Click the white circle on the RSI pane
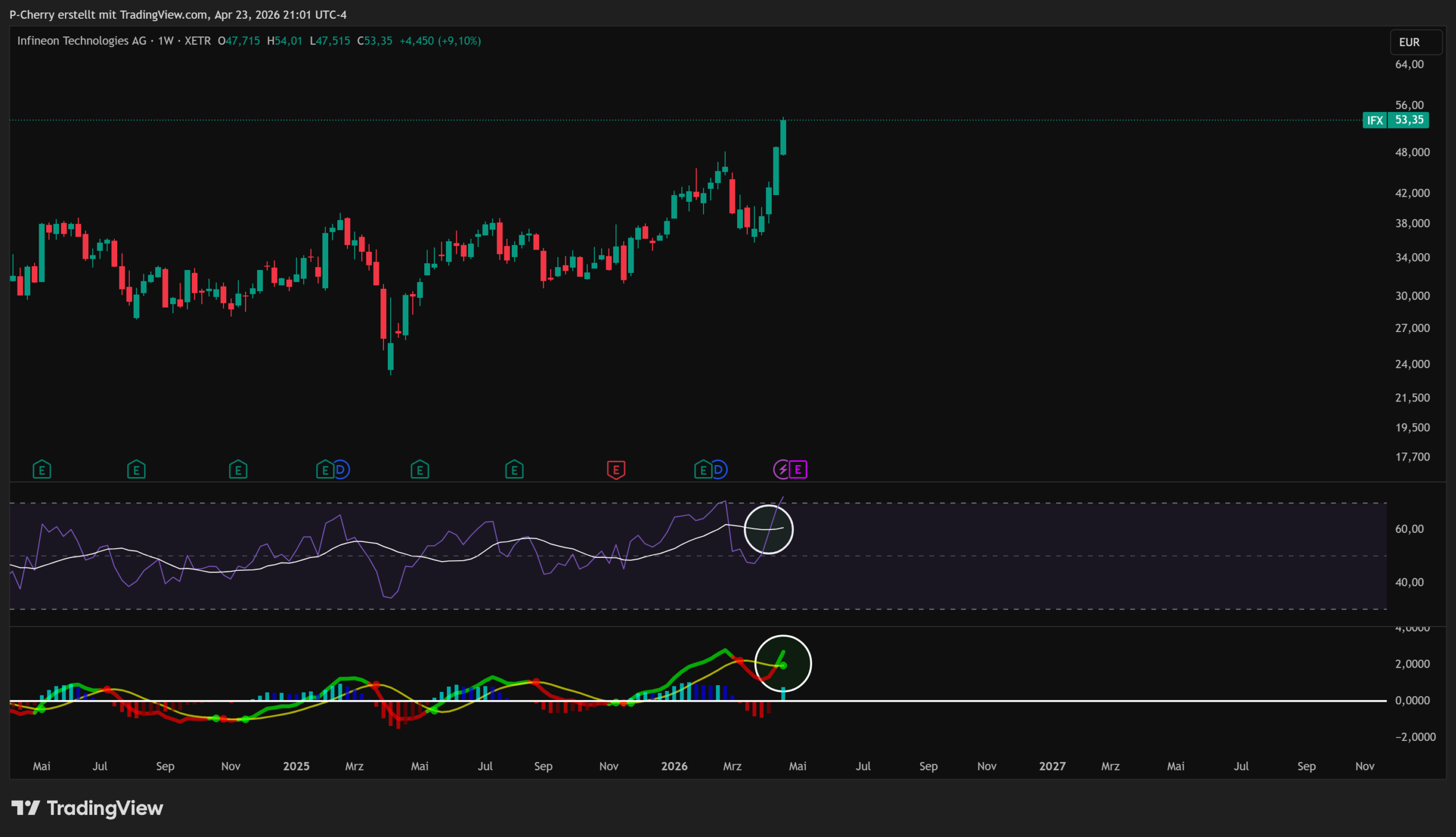 click(768, 529)
